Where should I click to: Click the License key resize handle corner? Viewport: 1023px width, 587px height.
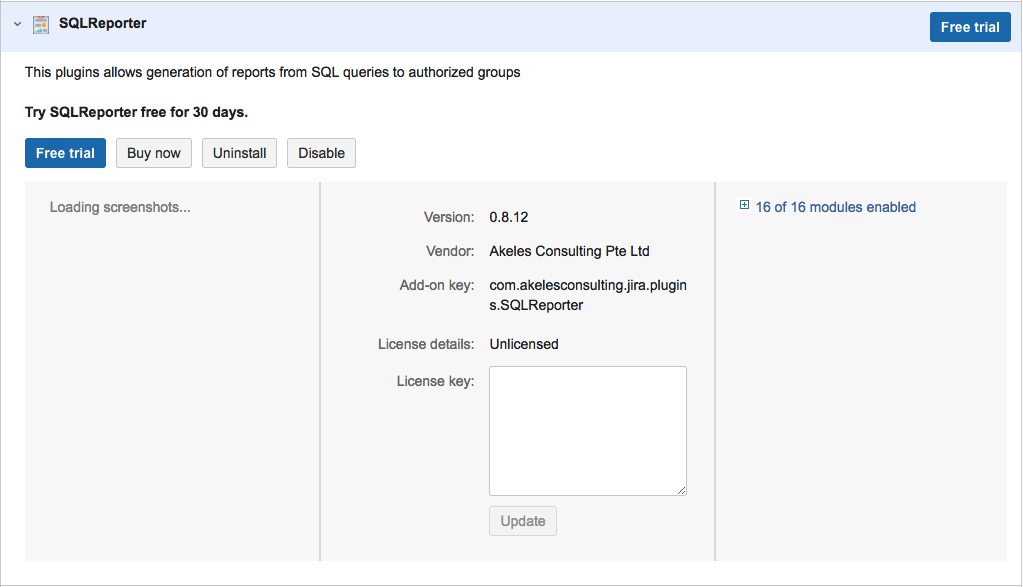click(682, 490)
